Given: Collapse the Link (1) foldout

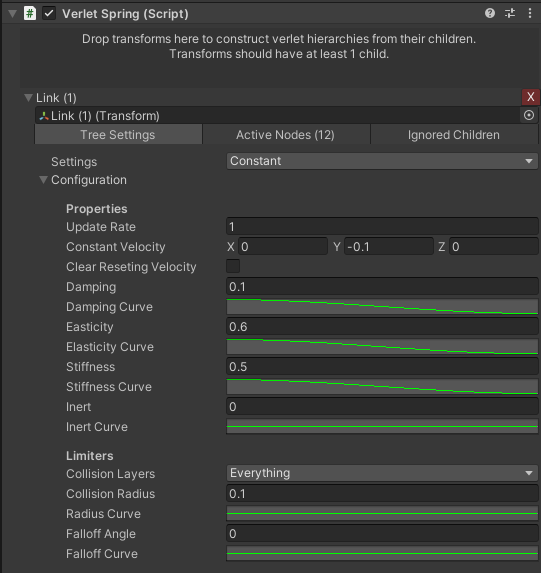Looking at the screenshot, I should [x=28, y=98].
